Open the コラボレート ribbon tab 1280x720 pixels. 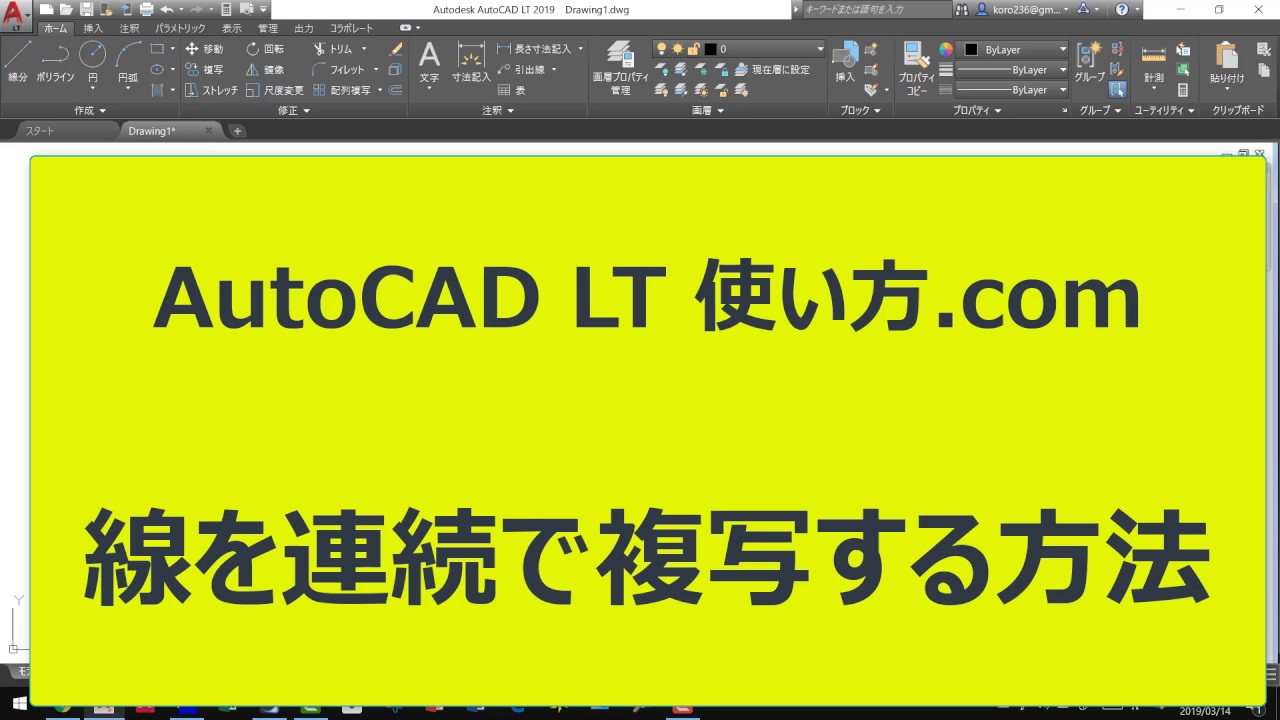tap(352, 28)
